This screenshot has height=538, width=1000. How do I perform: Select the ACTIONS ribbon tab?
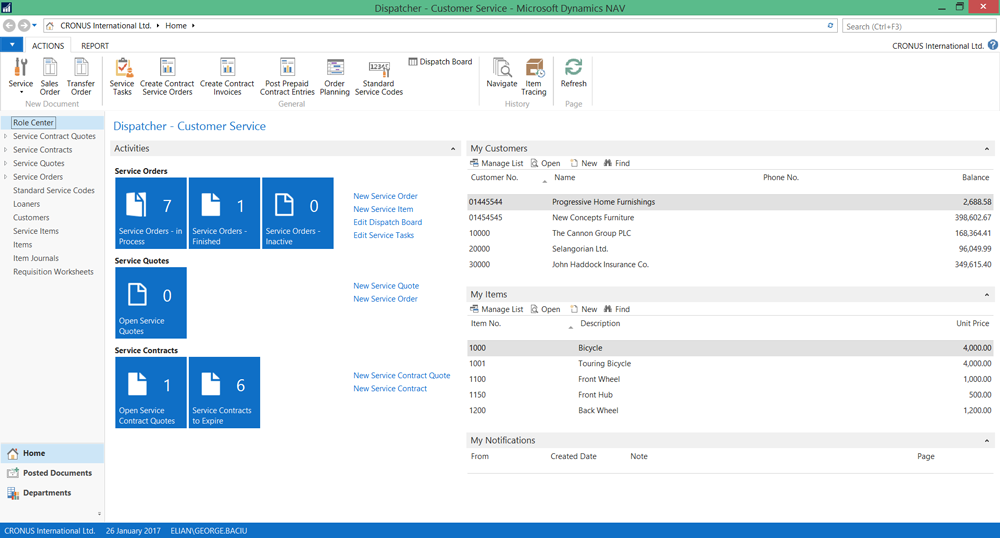coord(48,46)
